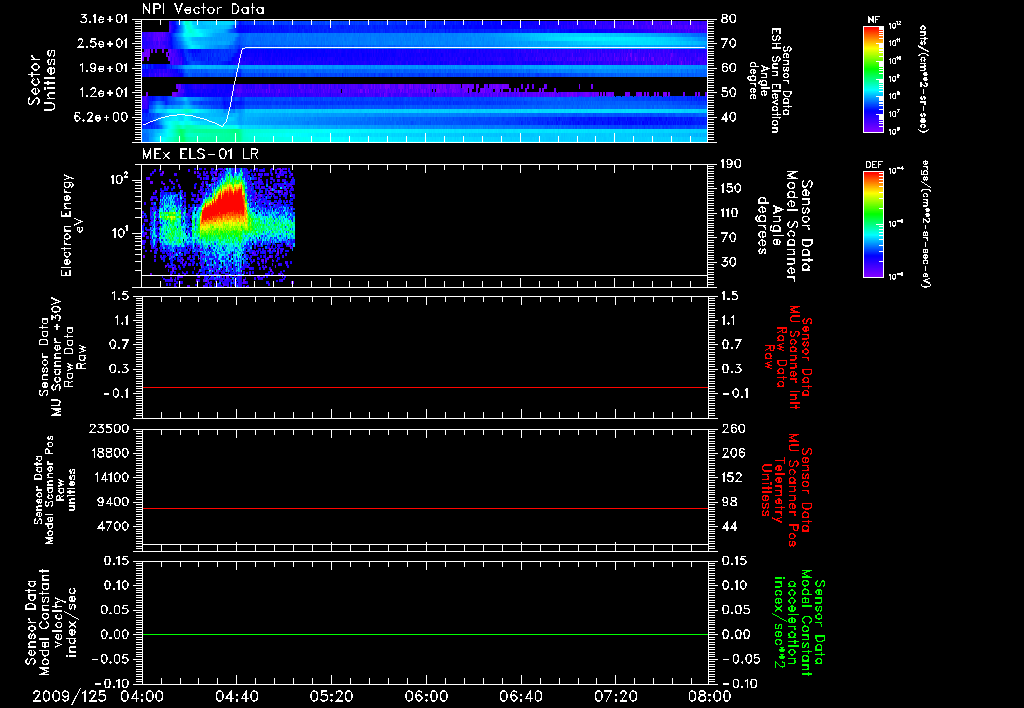Click the "NPI Vector Data" panel title
This screenshot has width=1024, height=708.
(x=203, y=9)
